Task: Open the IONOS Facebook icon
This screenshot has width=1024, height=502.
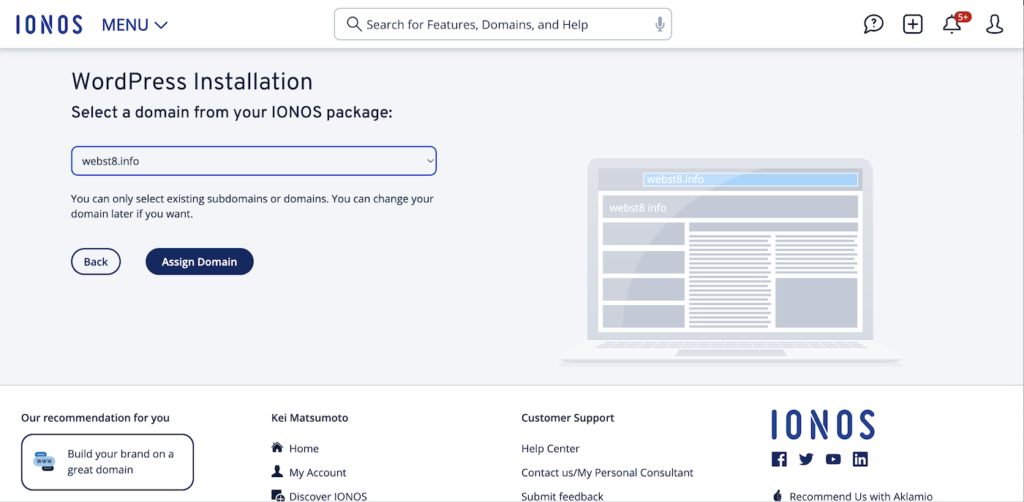Action: pyautogui.click(x=779, y=459)
